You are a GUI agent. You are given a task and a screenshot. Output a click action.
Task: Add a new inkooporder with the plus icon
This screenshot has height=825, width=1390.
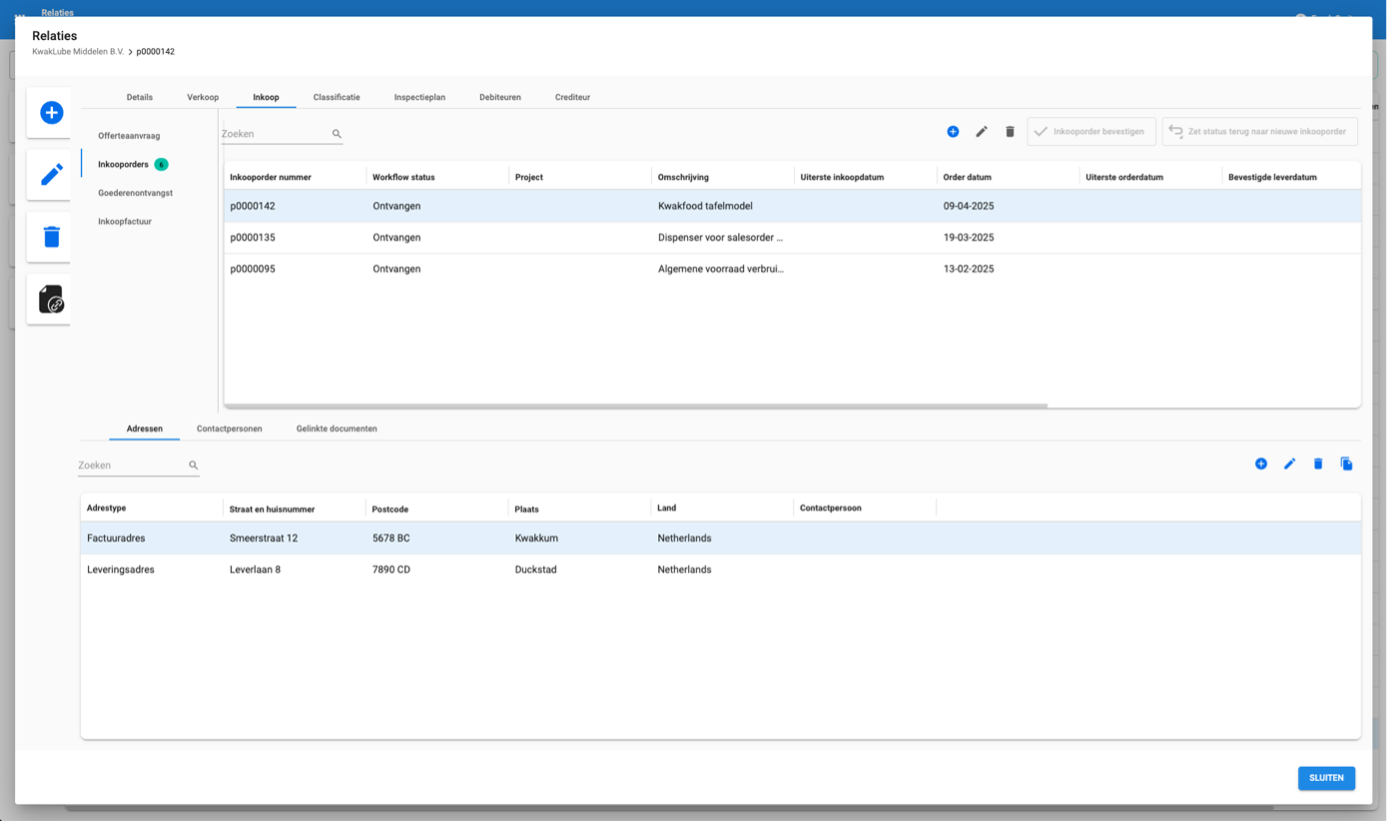[953, 132]
